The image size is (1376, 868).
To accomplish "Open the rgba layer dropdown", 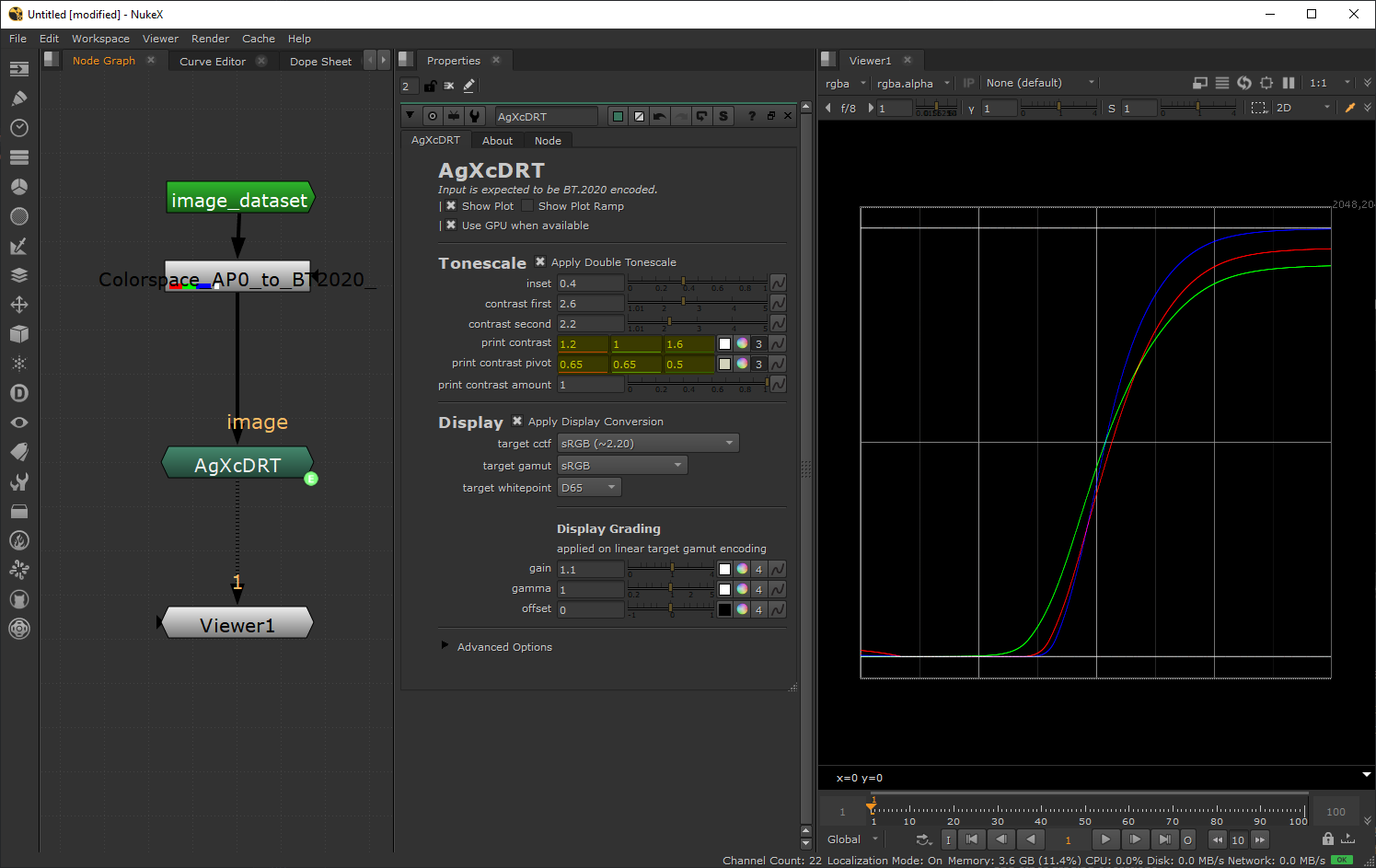I will [846, 83].
